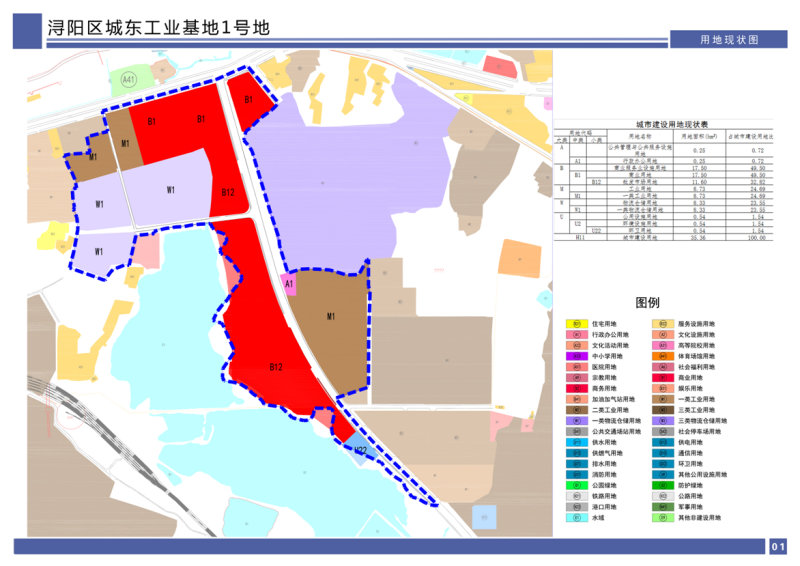Click the page number 01 box
The height and width of the screenshot is (566, 800).
779,546
